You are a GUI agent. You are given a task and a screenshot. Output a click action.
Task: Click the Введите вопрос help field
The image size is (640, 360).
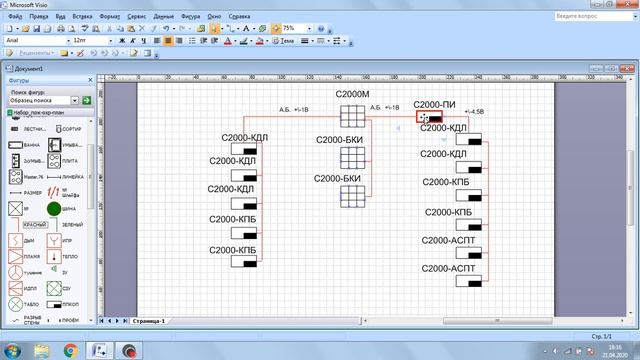(593, 16)
